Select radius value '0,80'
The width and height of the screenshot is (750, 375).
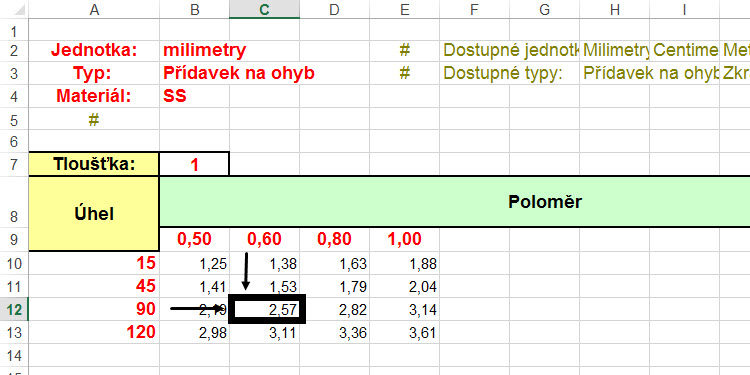point(334,239)
